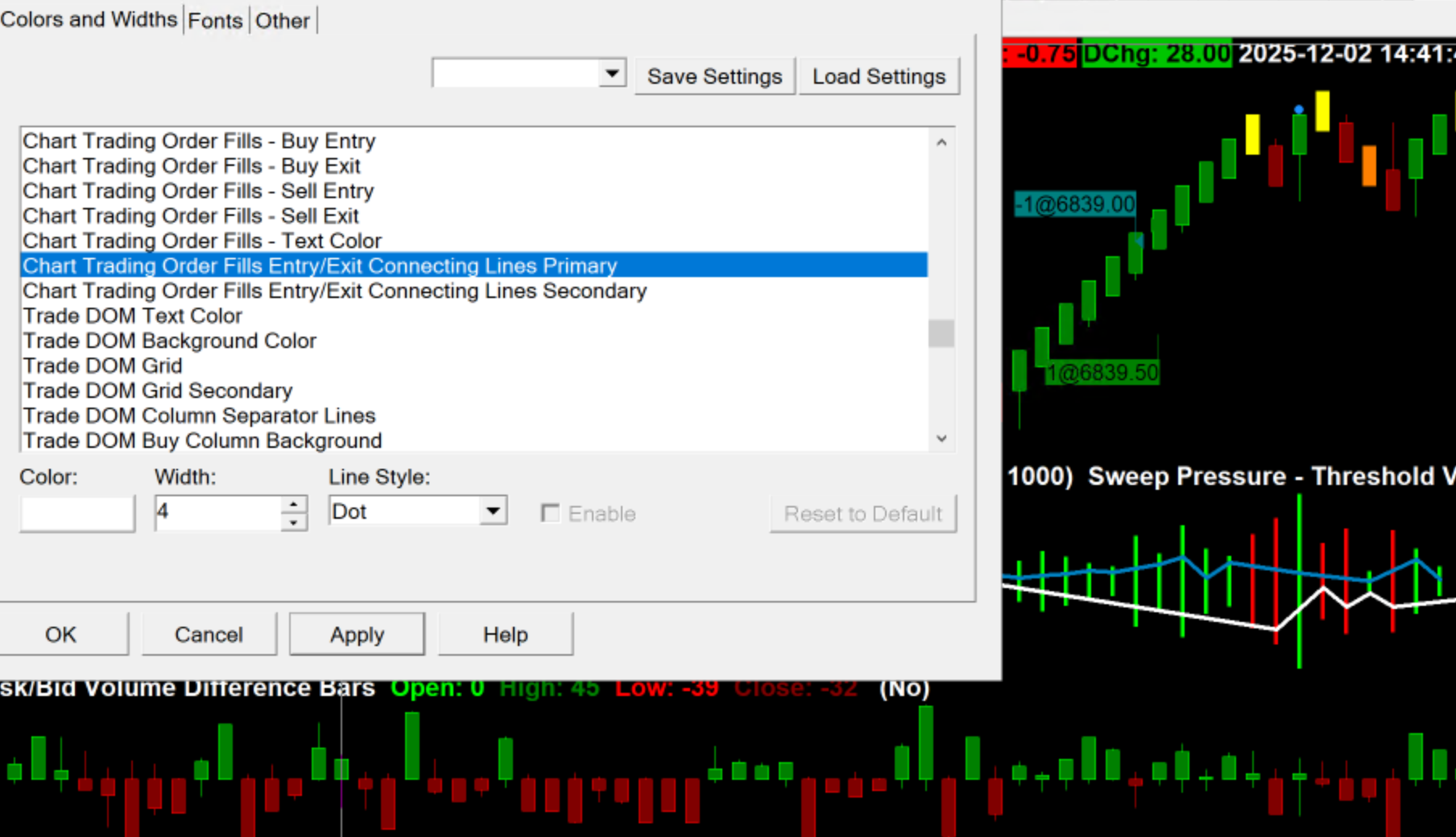Click the list scroll down arrow

coord(941,439)
